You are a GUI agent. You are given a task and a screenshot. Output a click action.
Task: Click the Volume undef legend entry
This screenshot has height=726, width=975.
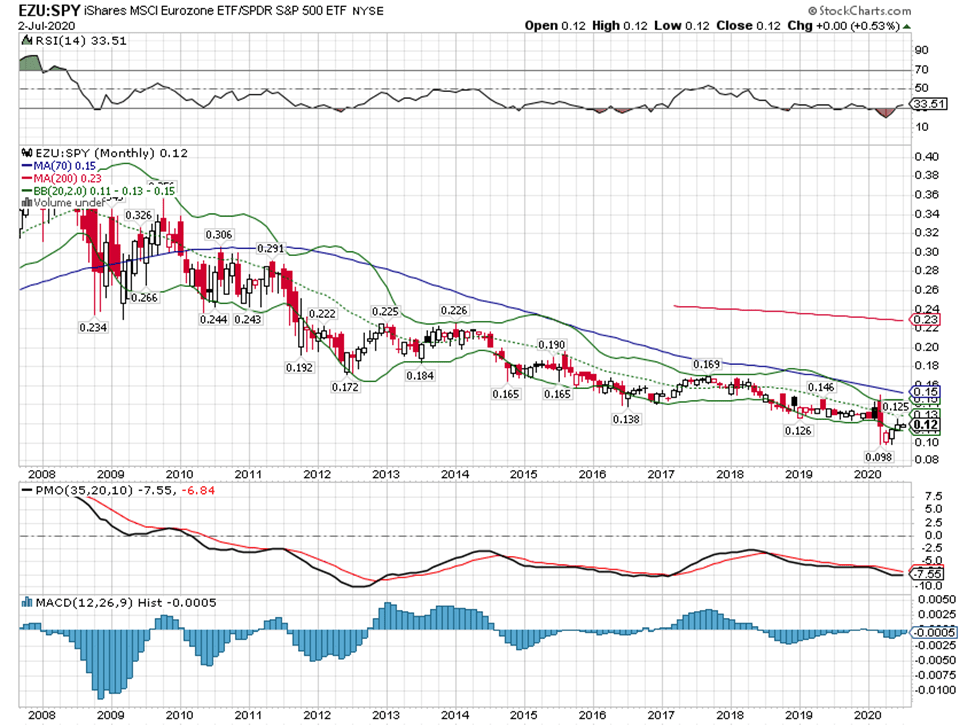point(70,203)
